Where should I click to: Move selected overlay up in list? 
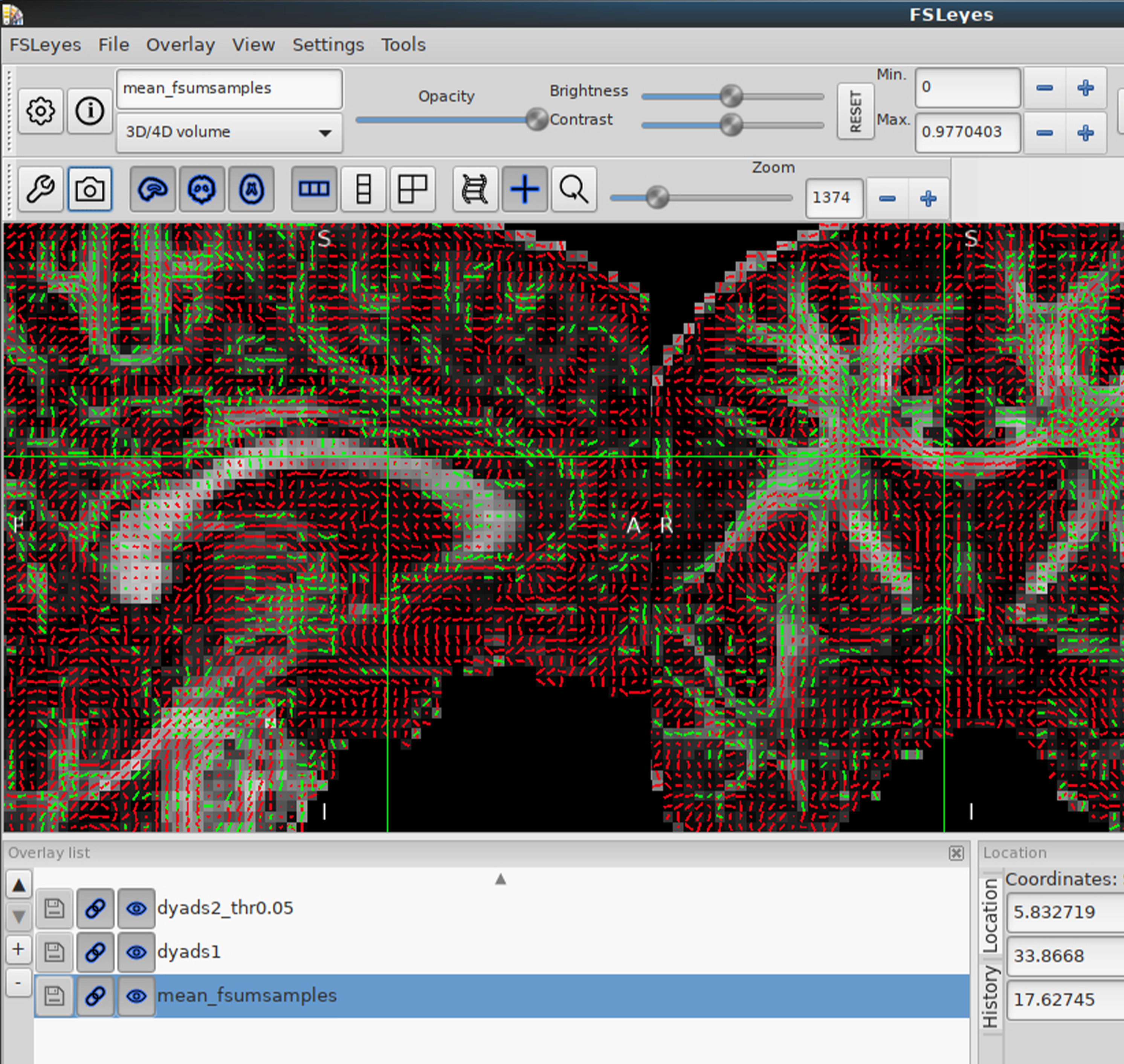click(x=19, y=885)
